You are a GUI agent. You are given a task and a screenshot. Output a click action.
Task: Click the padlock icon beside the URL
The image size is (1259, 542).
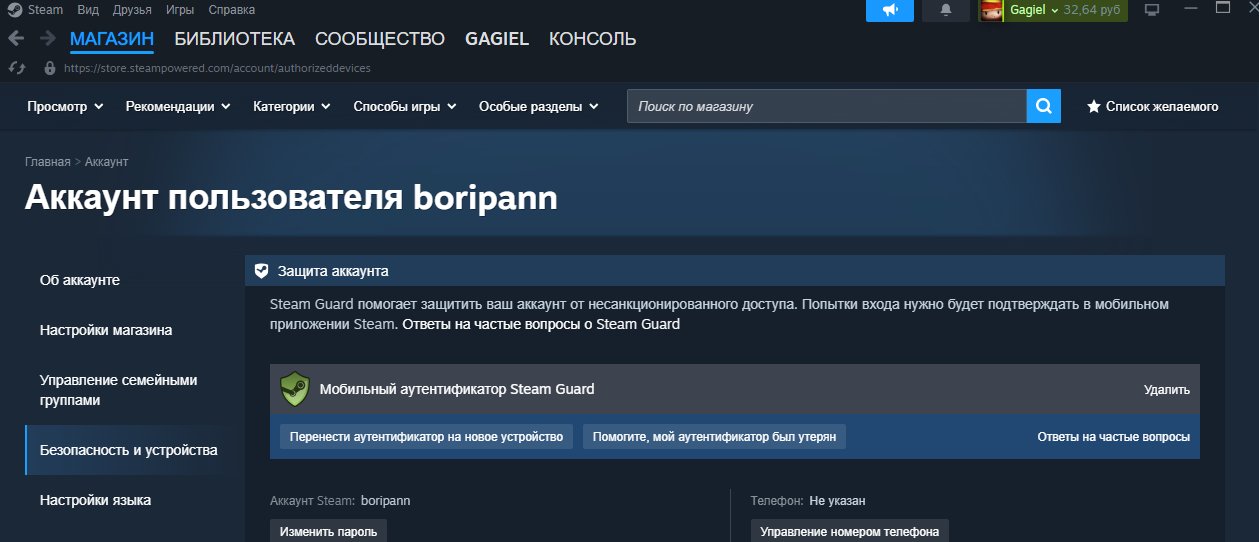(50, 68)
